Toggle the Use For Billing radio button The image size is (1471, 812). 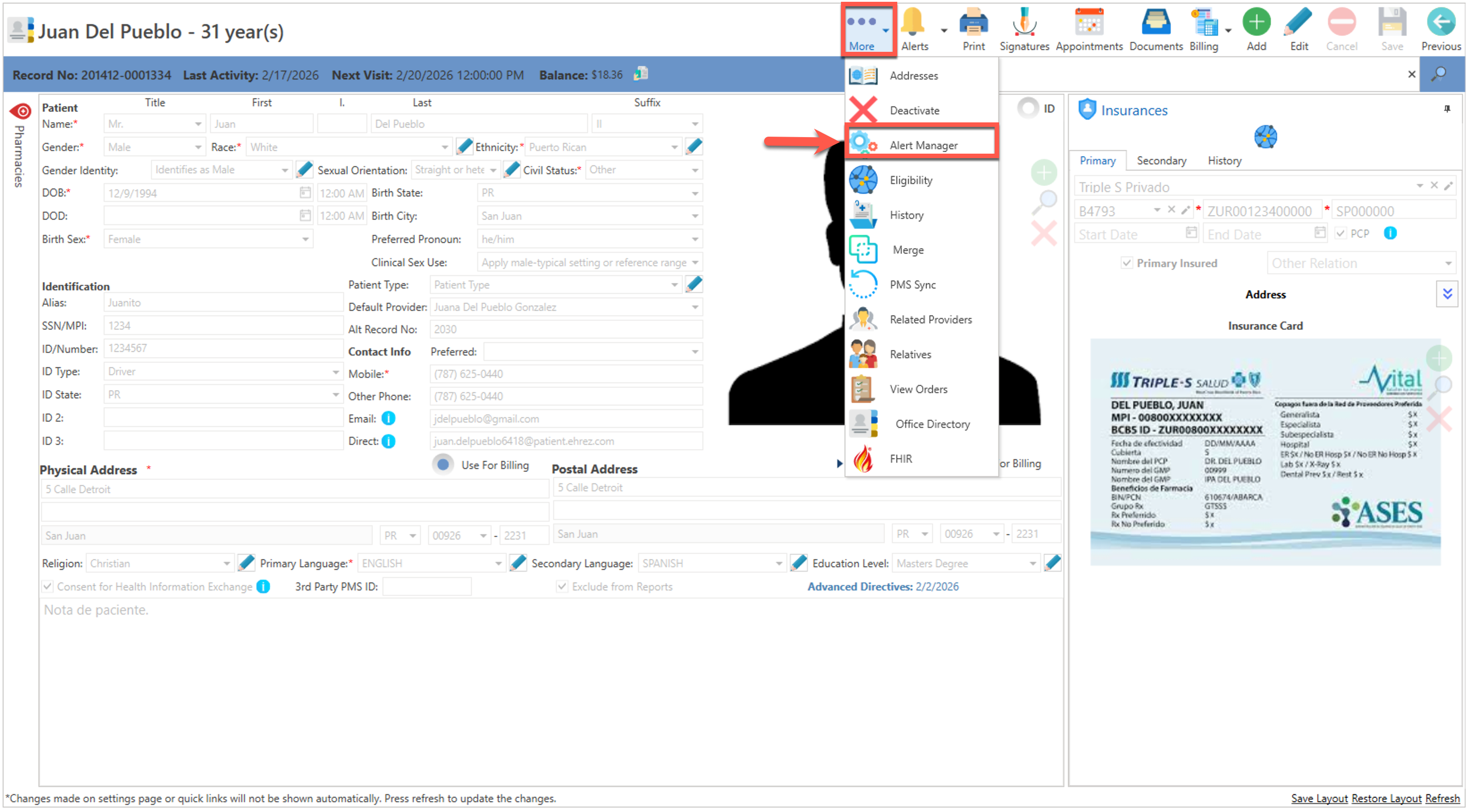[443, 465]
